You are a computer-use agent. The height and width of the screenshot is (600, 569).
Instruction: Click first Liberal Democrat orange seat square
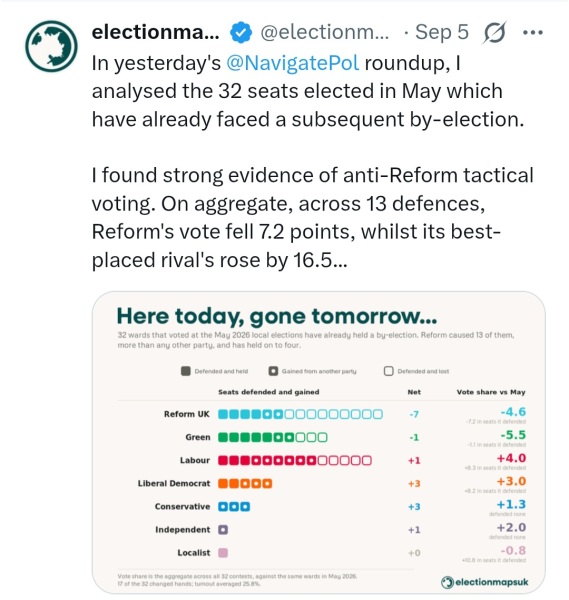click(x=223, y=484)
